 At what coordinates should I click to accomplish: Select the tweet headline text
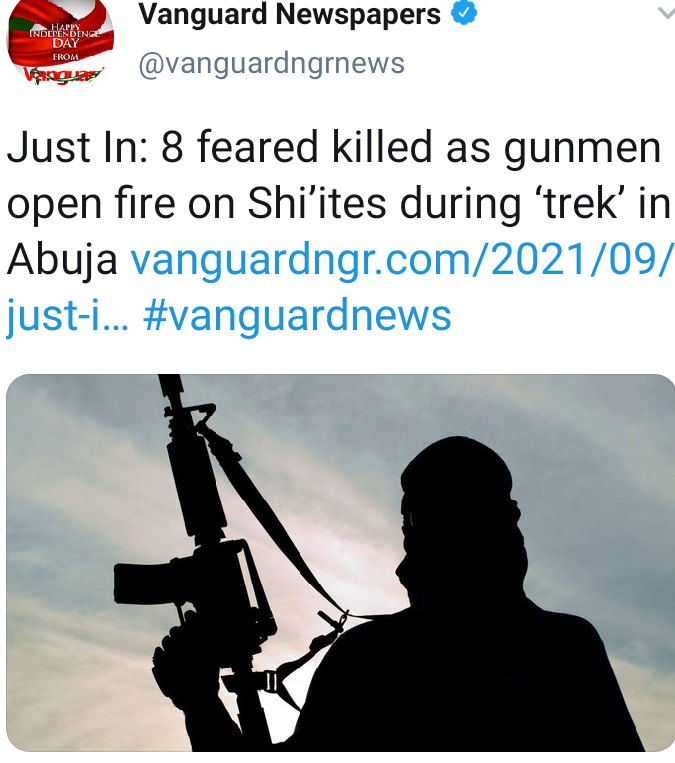338,202
